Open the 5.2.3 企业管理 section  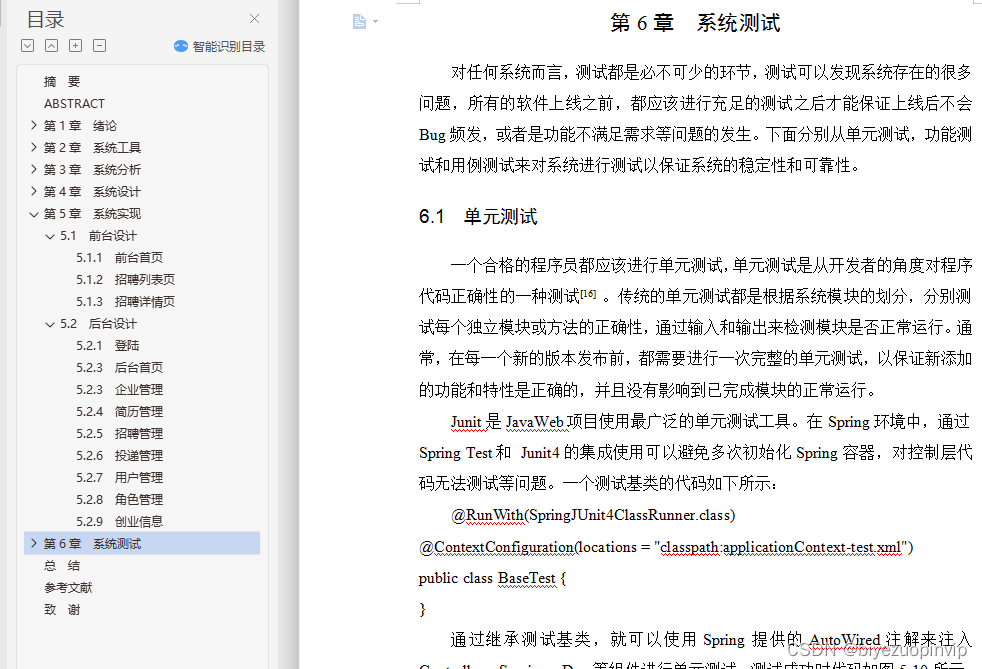point(120,389)
